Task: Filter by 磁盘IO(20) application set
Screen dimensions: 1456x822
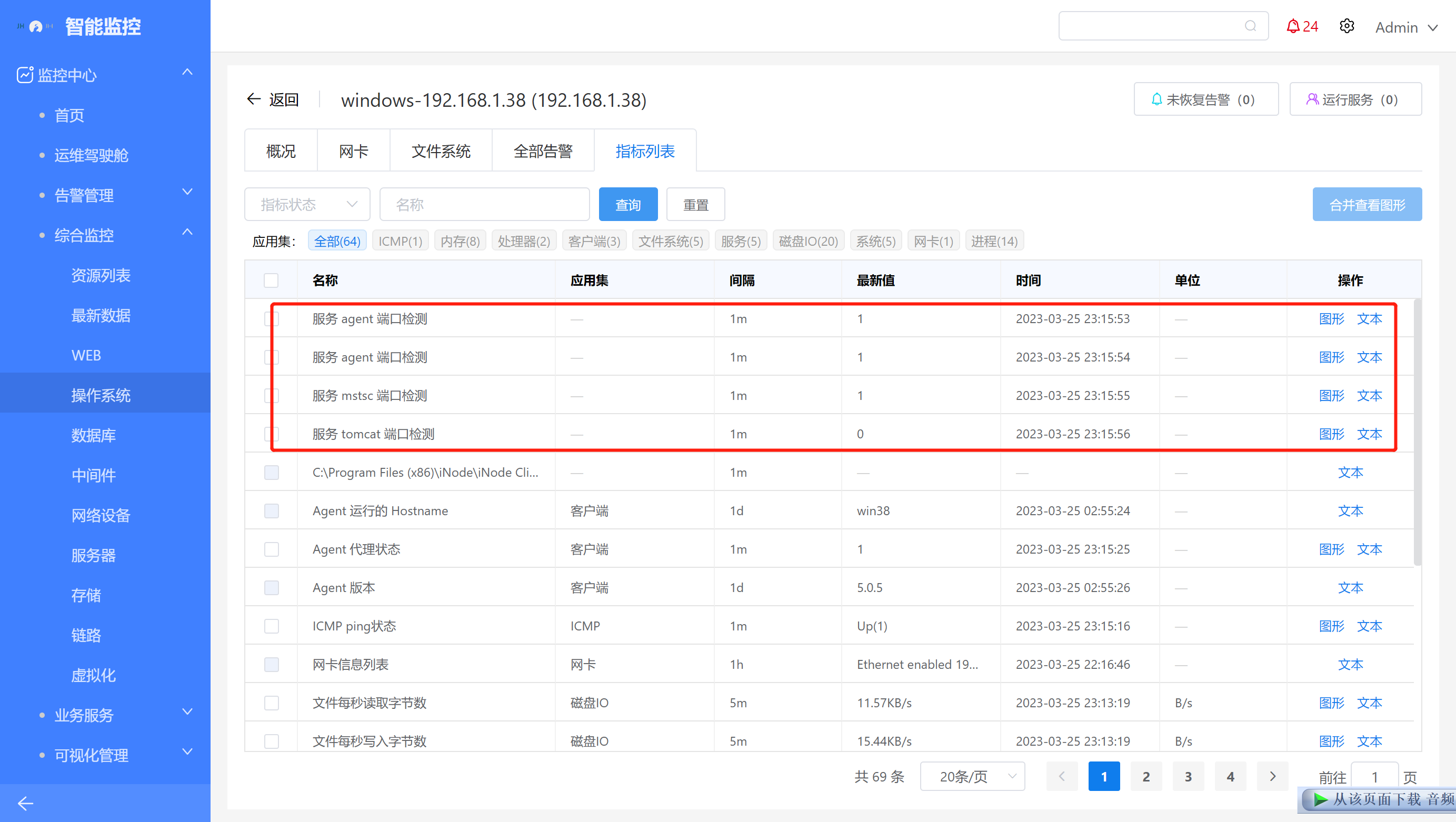Action: [x=808, y=241]
